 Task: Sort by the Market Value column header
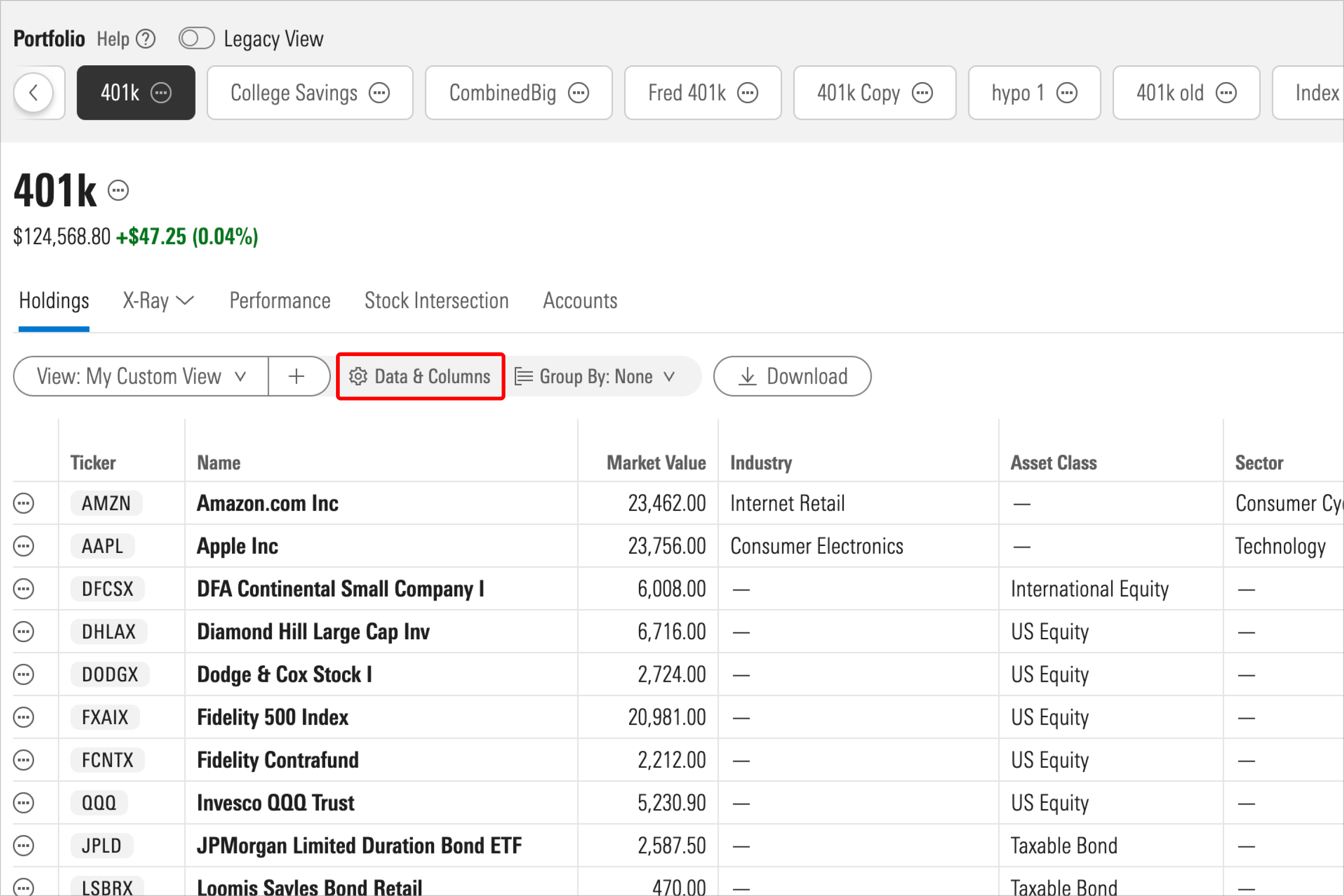click(x=656, y=463)
